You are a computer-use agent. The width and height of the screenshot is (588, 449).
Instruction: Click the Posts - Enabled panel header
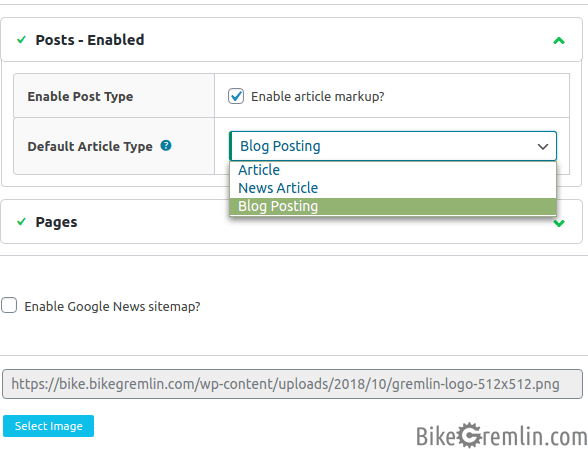292,40
